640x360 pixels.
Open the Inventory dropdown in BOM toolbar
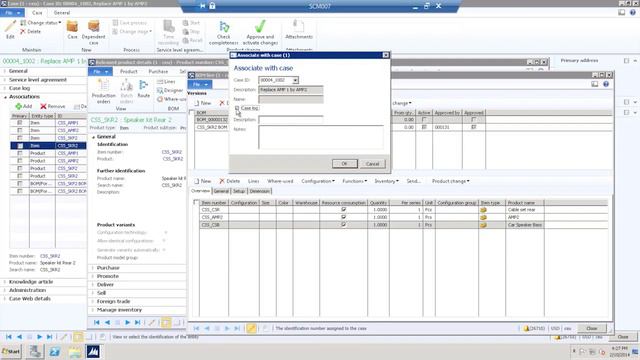point(386,181)
